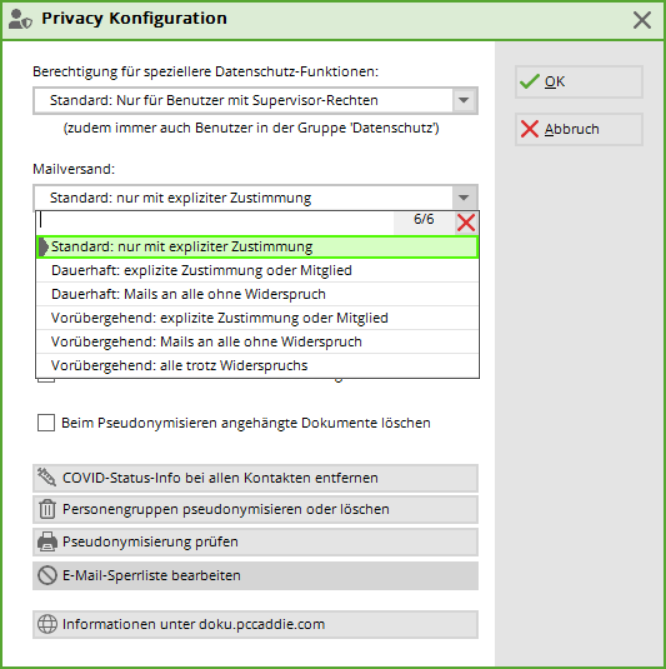Select 'Dauerhaft: explizite Zustimmung oder Mitglied'
The image size is (666, 669).
[x=201, y=270]
